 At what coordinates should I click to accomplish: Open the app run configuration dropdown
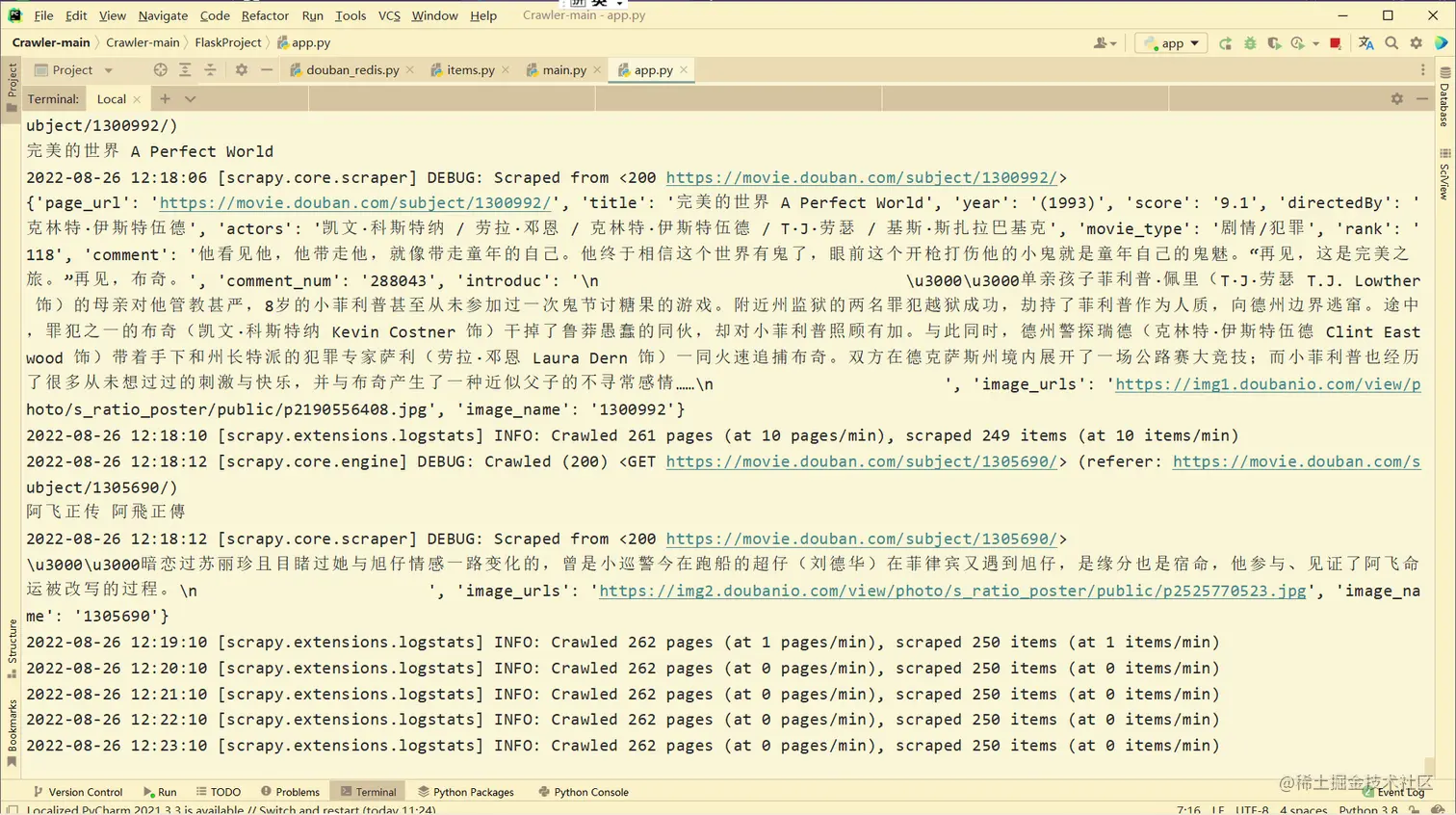(1171, 43)
